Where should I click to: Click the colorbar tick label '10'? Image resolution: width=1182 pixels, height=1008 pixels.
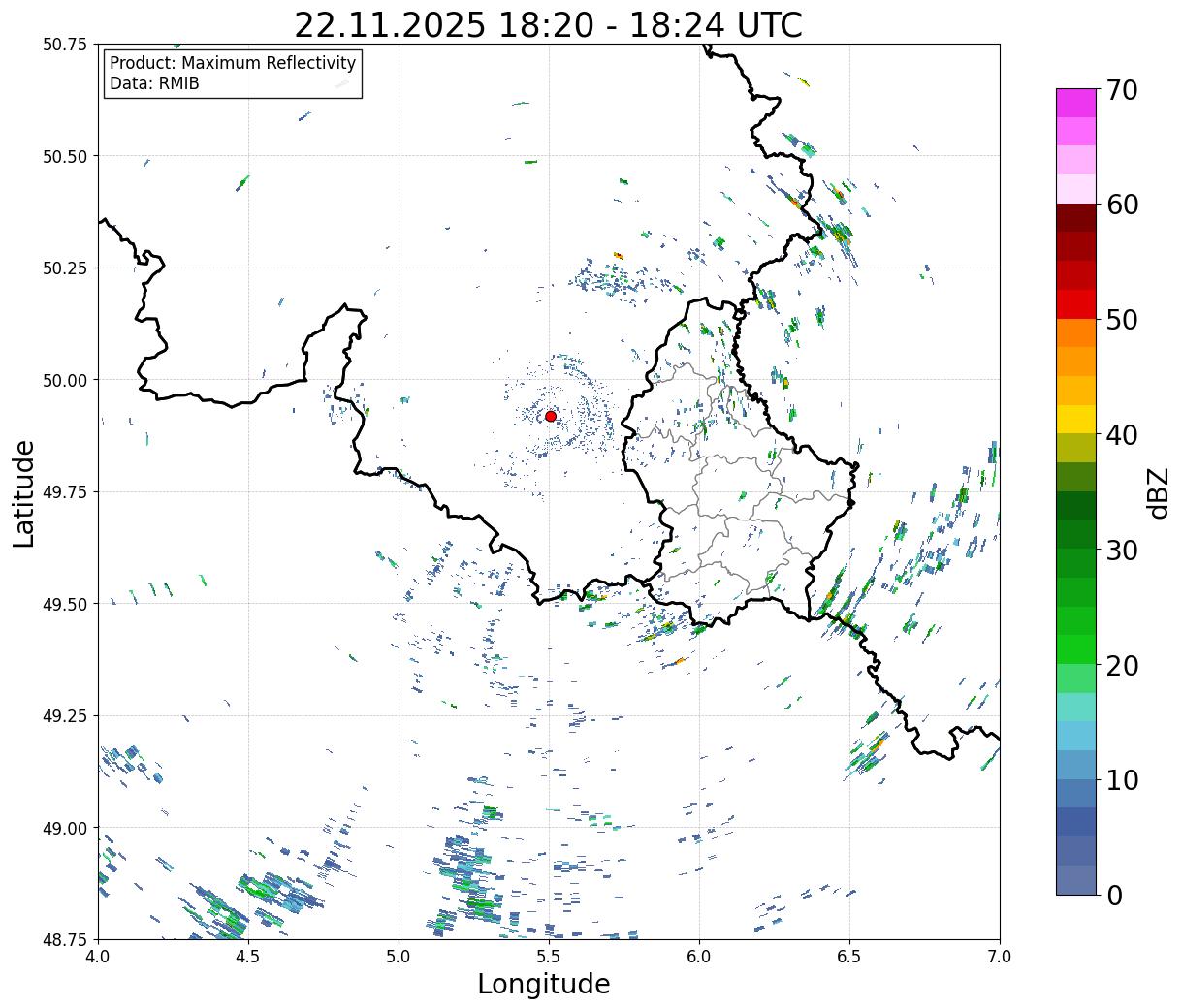[x=1121, y=779]
